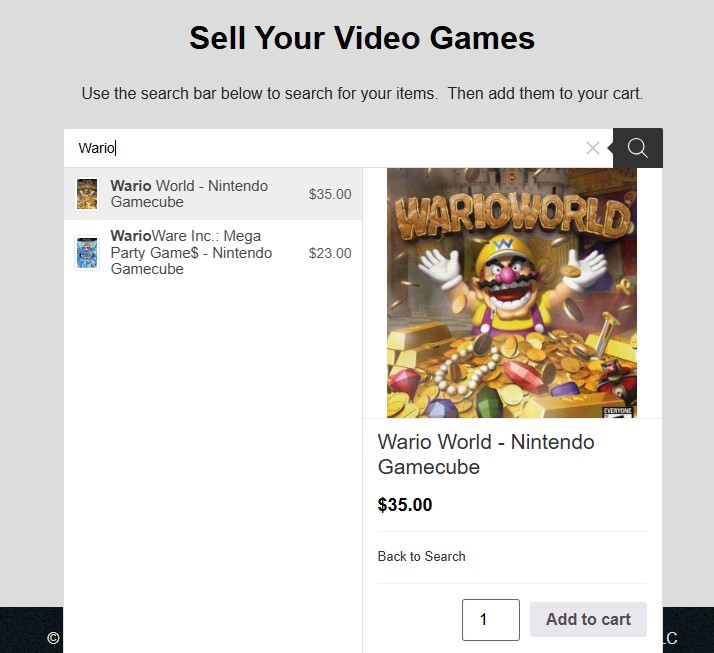Click the magnifying glass search button
This screenshot has width=714, height=653.
[x=638, y=148]
